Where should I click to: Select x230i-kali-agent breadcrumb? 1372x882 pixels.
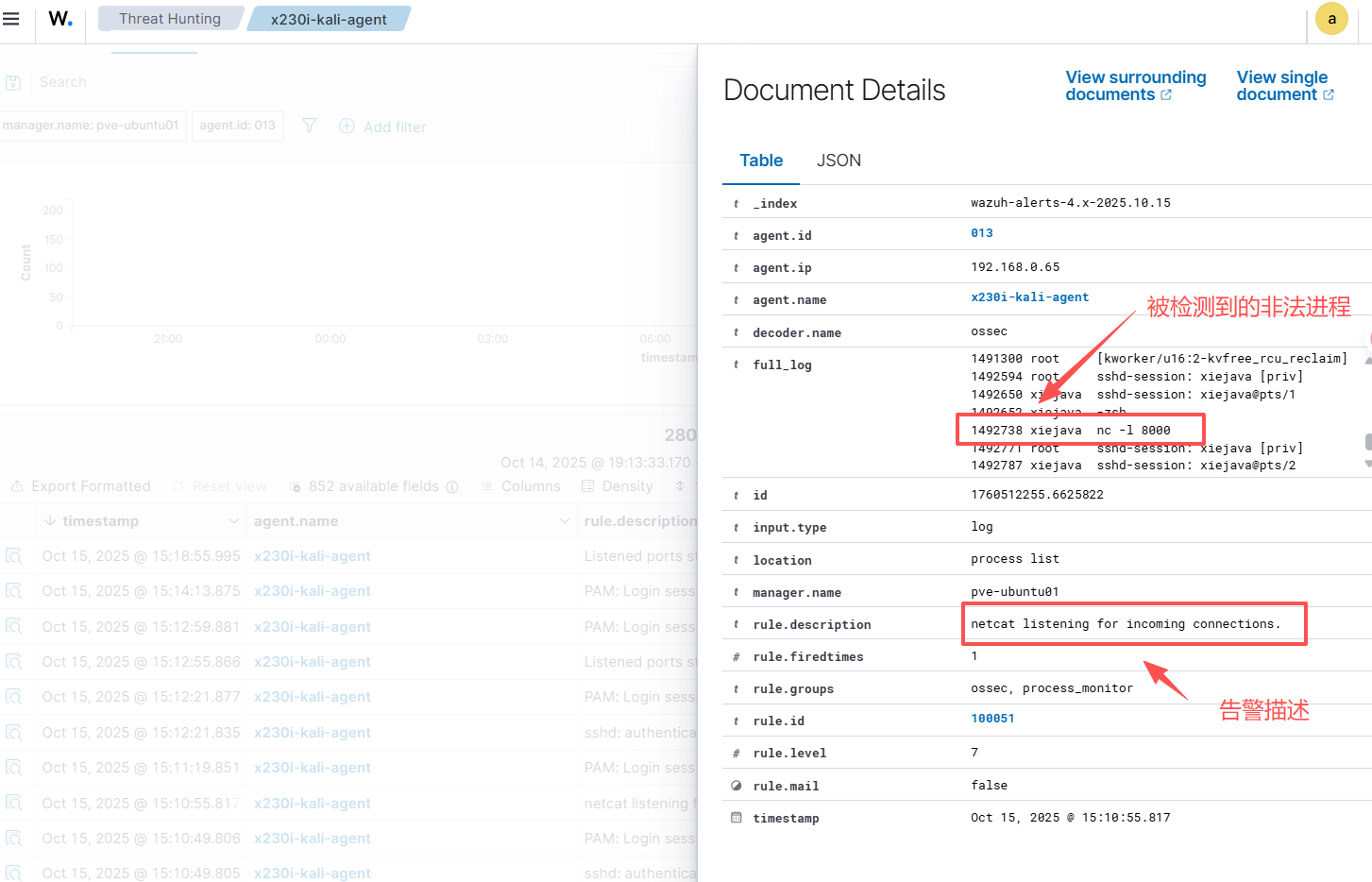coord(329,19)
